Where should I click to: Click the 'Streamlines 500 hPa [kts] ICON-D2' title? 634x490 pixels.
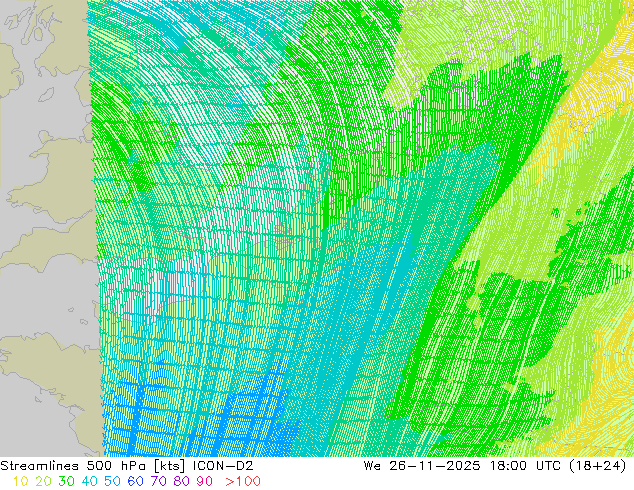[127, 466]
